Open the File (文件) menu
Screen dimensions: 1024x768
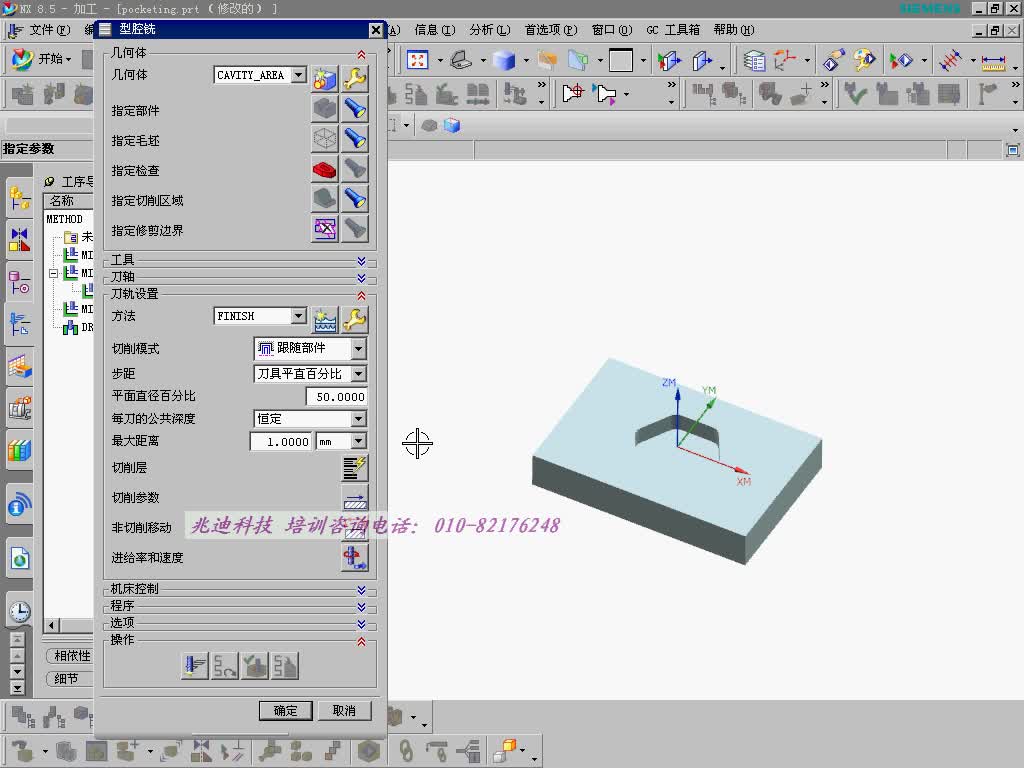(49, 30)
